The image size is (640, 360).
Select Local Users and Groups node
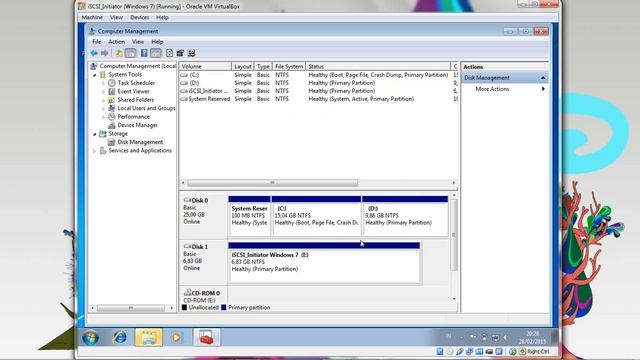pyautogui.click(x=146, y=108)
